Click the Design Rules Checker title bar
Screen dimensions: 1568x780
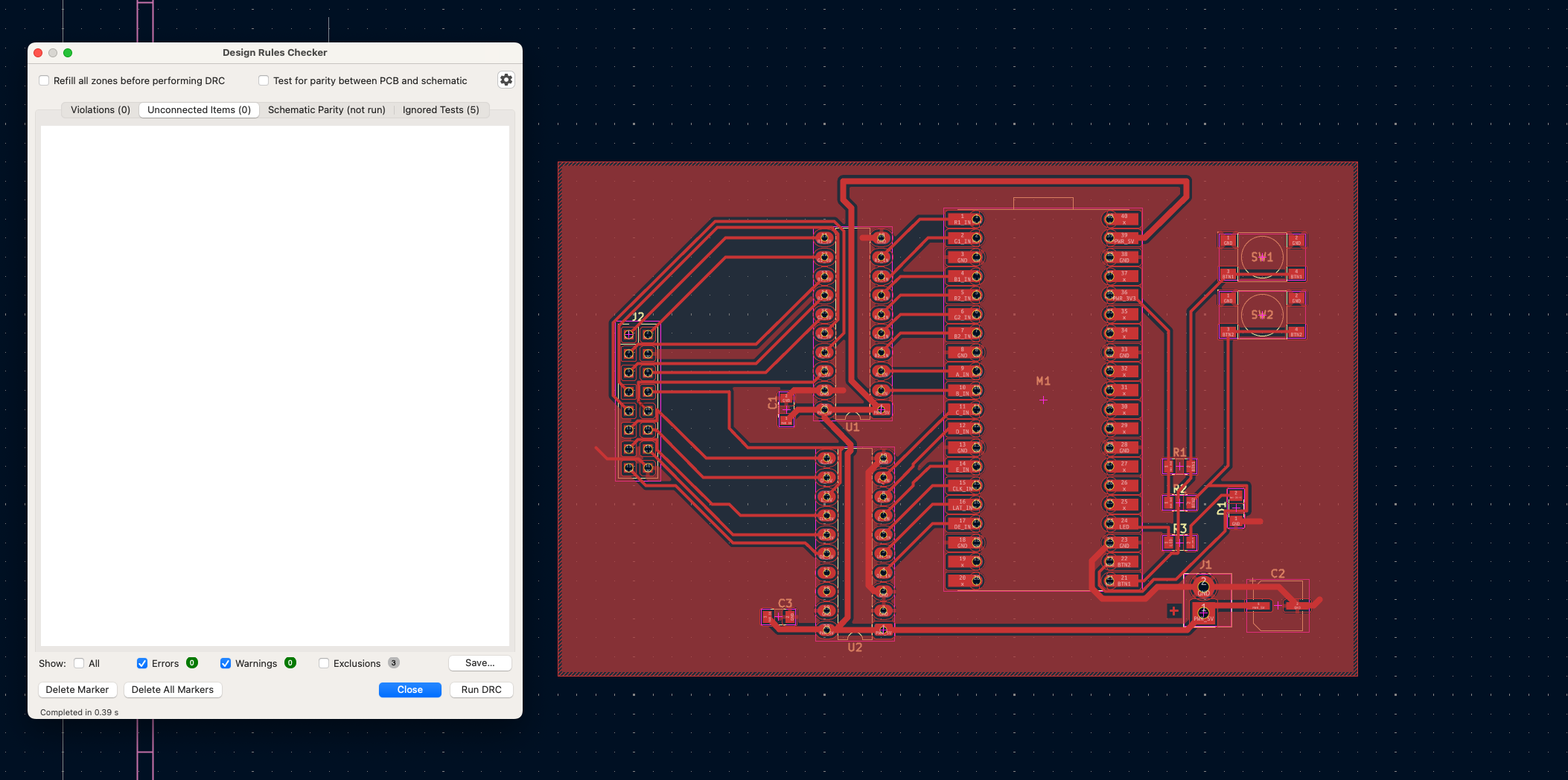(275, 53)
